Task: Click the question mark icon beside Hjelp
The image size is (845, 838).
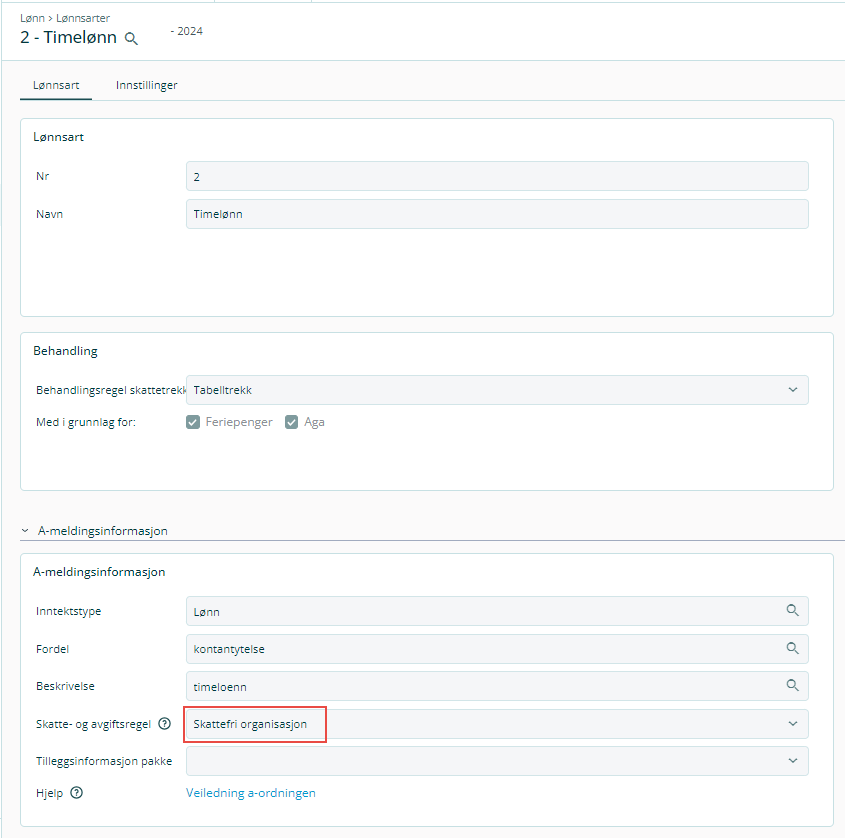Action: [76, 793]
